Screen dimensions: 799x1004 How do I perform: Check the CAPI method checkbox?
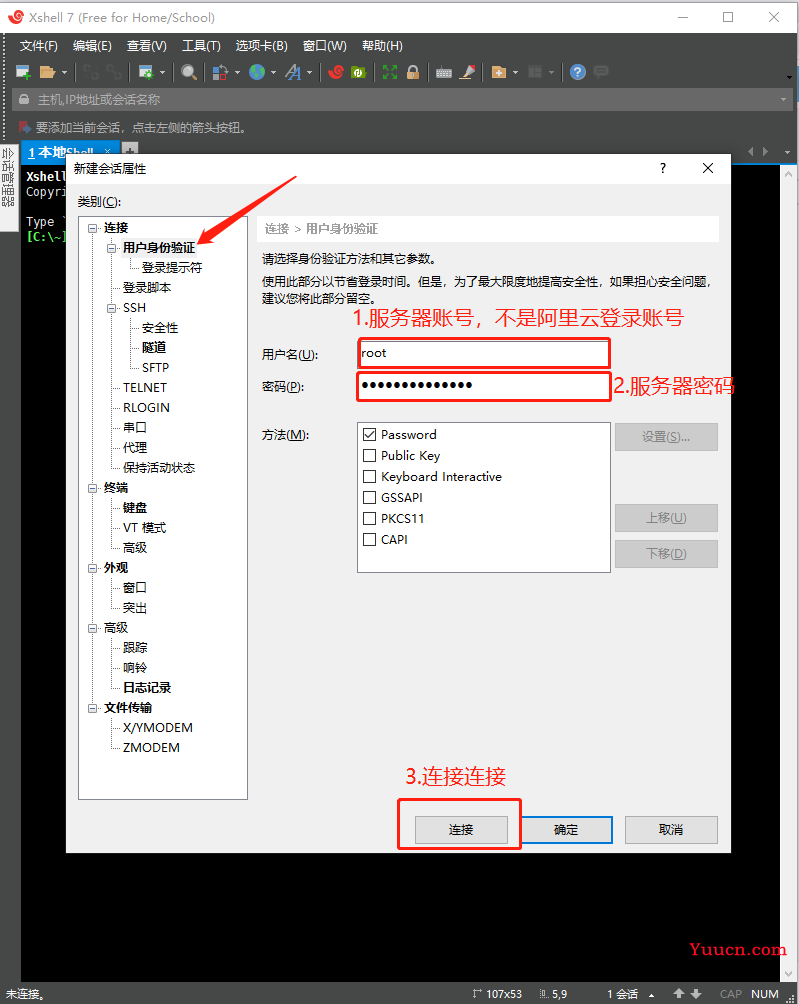point(369,539)
